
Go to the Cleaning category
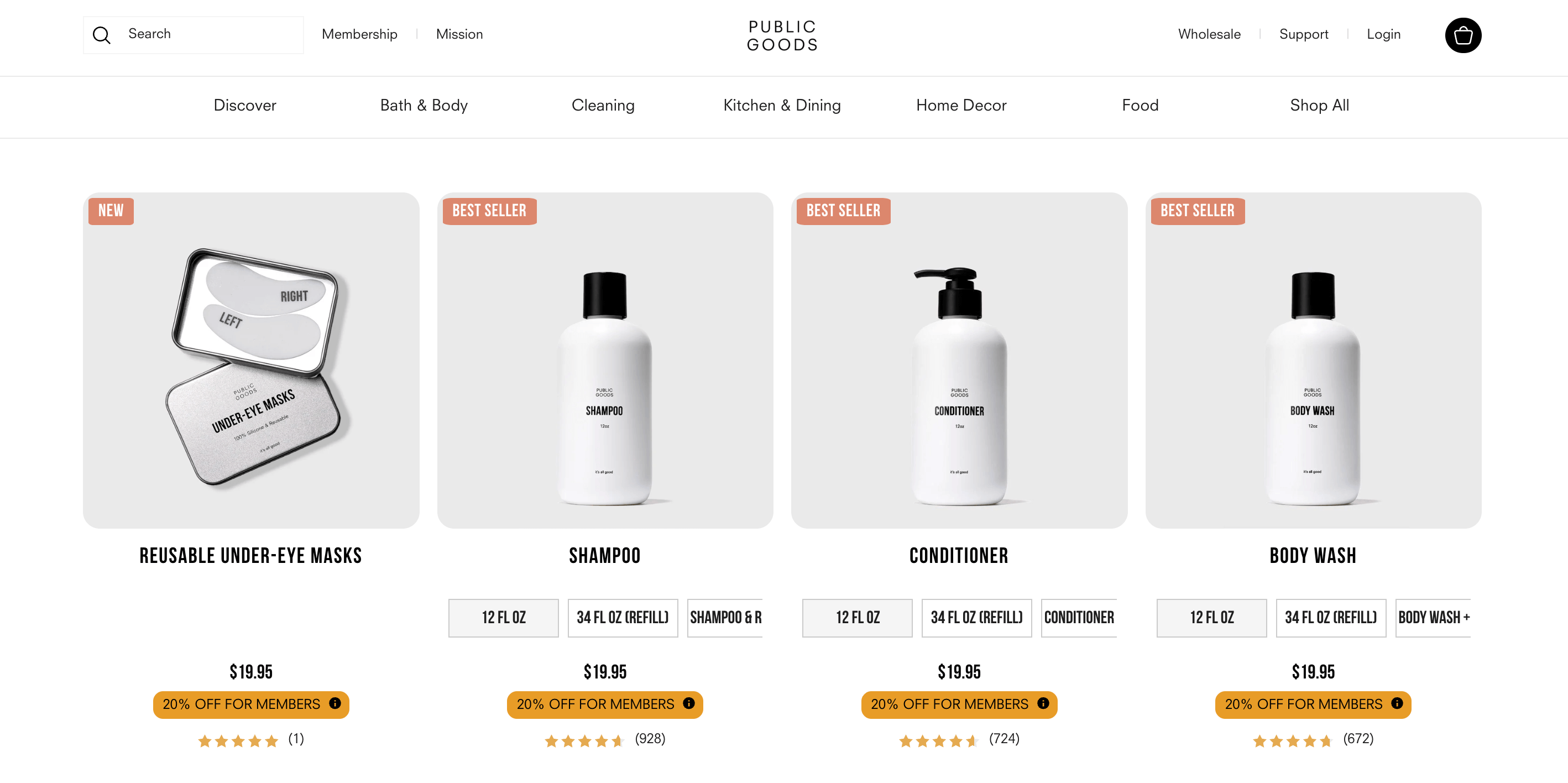tap(603, 105)
